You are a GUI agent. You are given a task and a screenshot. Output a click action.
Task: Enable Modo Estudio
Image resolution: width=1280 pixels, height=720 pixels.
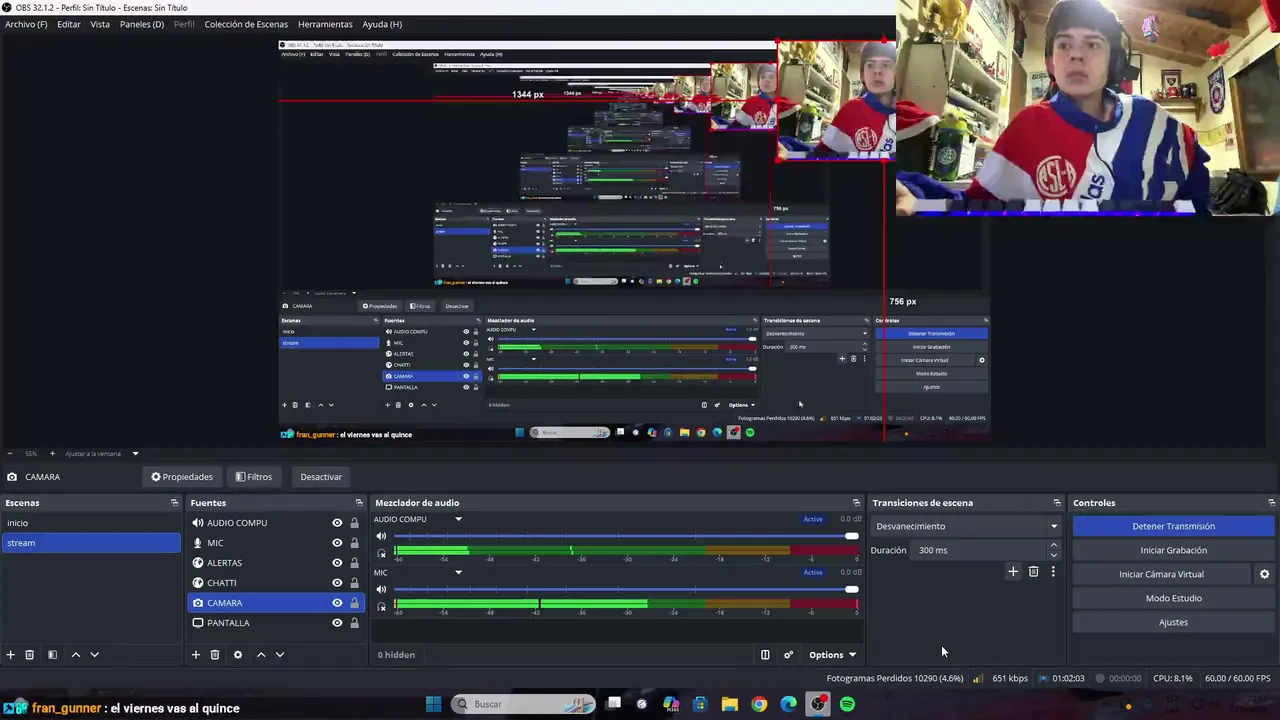[x=1173, y=598]
